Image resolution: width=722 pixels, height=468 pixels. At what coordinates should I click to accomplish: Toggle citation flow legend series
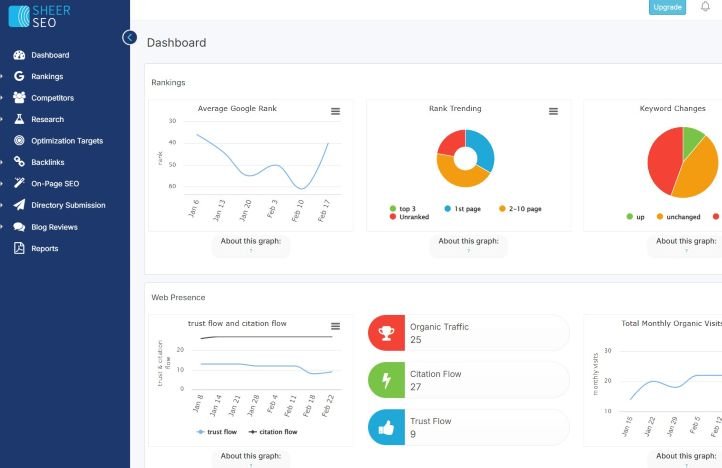[x=273, y=432]
